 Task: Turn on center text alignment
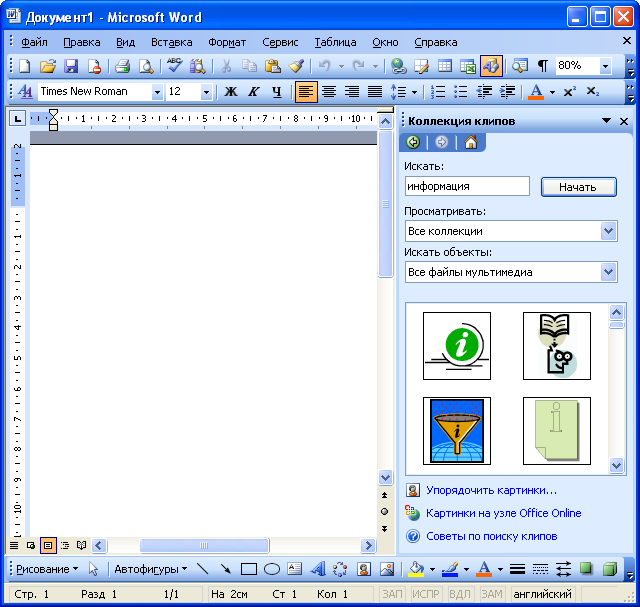coord(329,91)
